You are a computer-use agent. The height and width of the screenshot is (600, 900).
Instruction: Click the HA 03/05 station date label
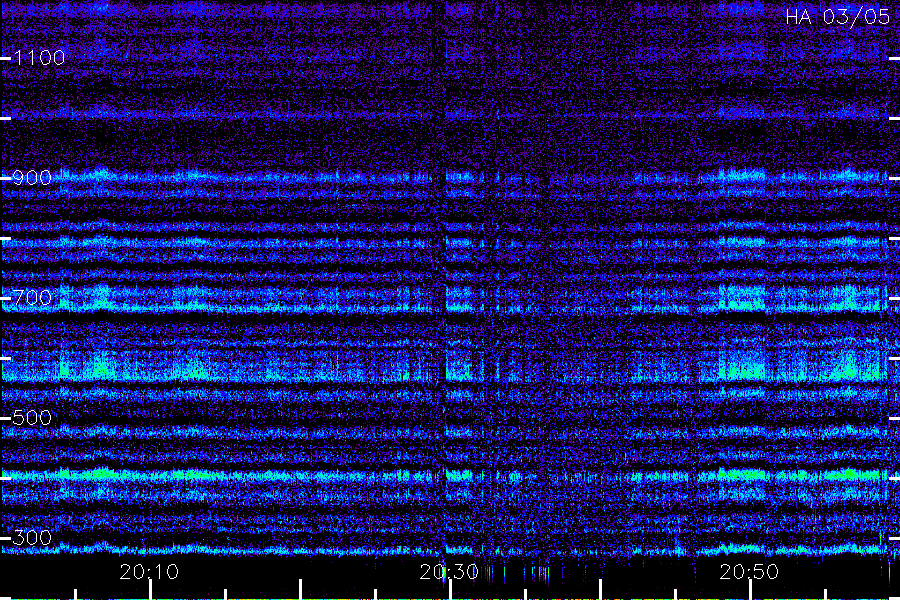[837, 17]
